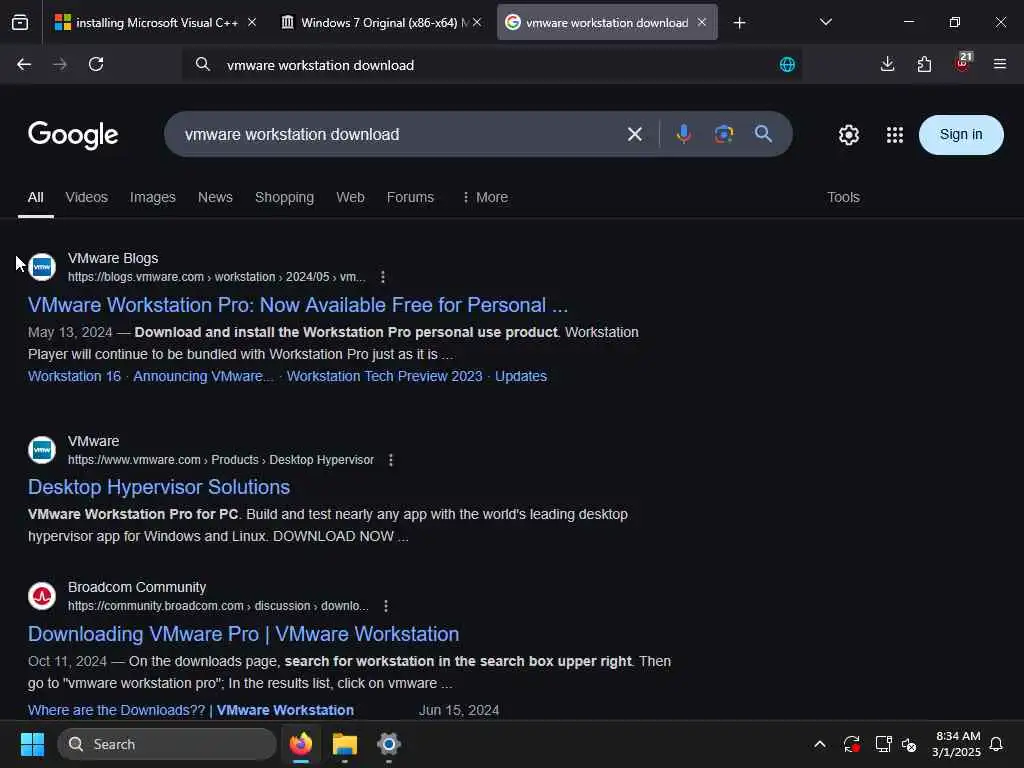The width and height of the screenshot is (1024, 768).
Task: Sign in to Google account
Action: (961, 135)
